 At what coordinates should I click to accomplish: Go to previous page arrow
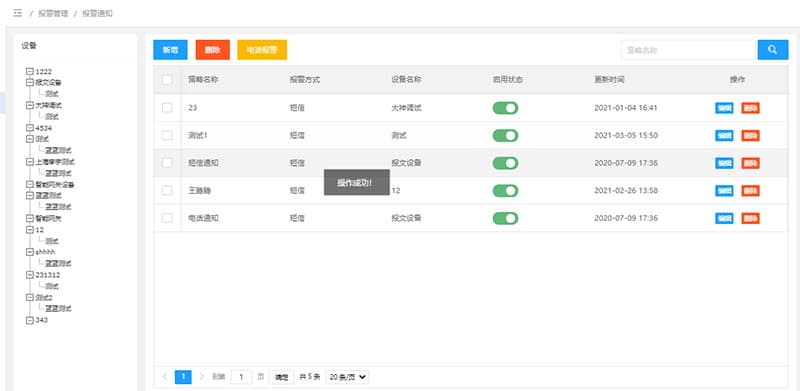[x=165, y=377]
